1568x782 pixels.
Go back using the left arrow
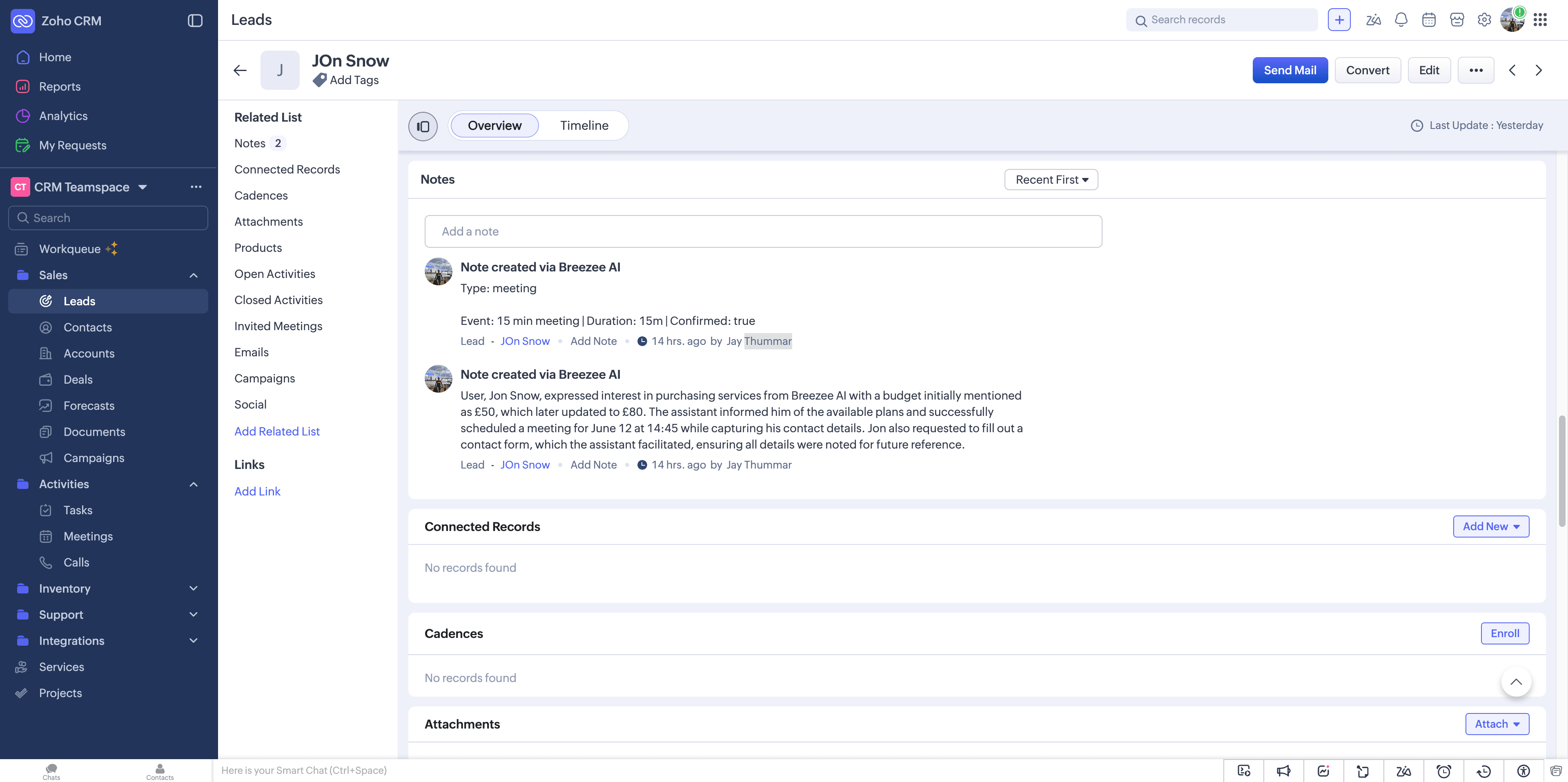[240, 71]
